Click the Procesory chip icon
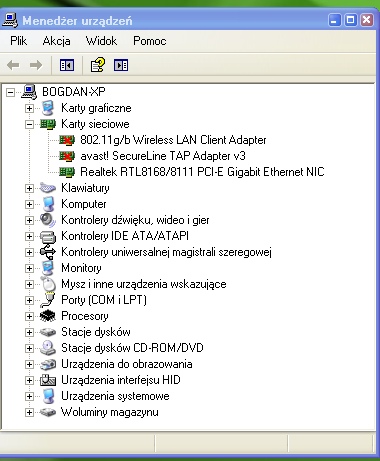Viewport: 380px width, 461px height. (x=48, y=316)
